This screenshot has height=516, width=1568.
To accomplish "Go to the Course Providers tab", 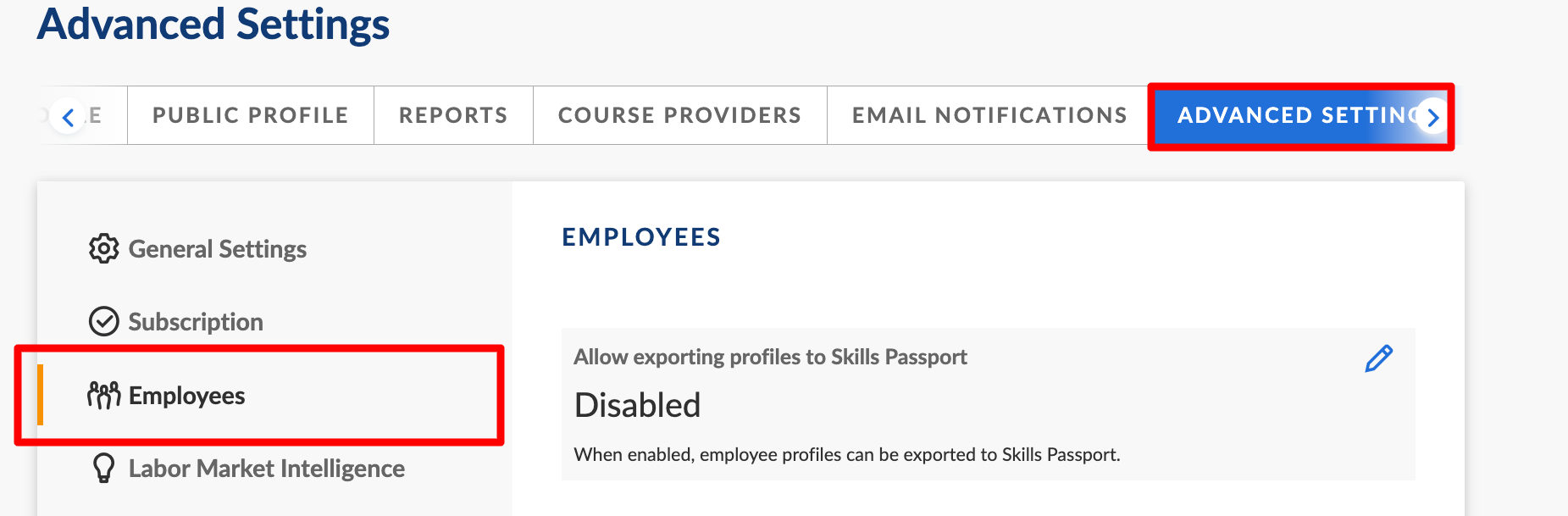I will click(679, 115).
